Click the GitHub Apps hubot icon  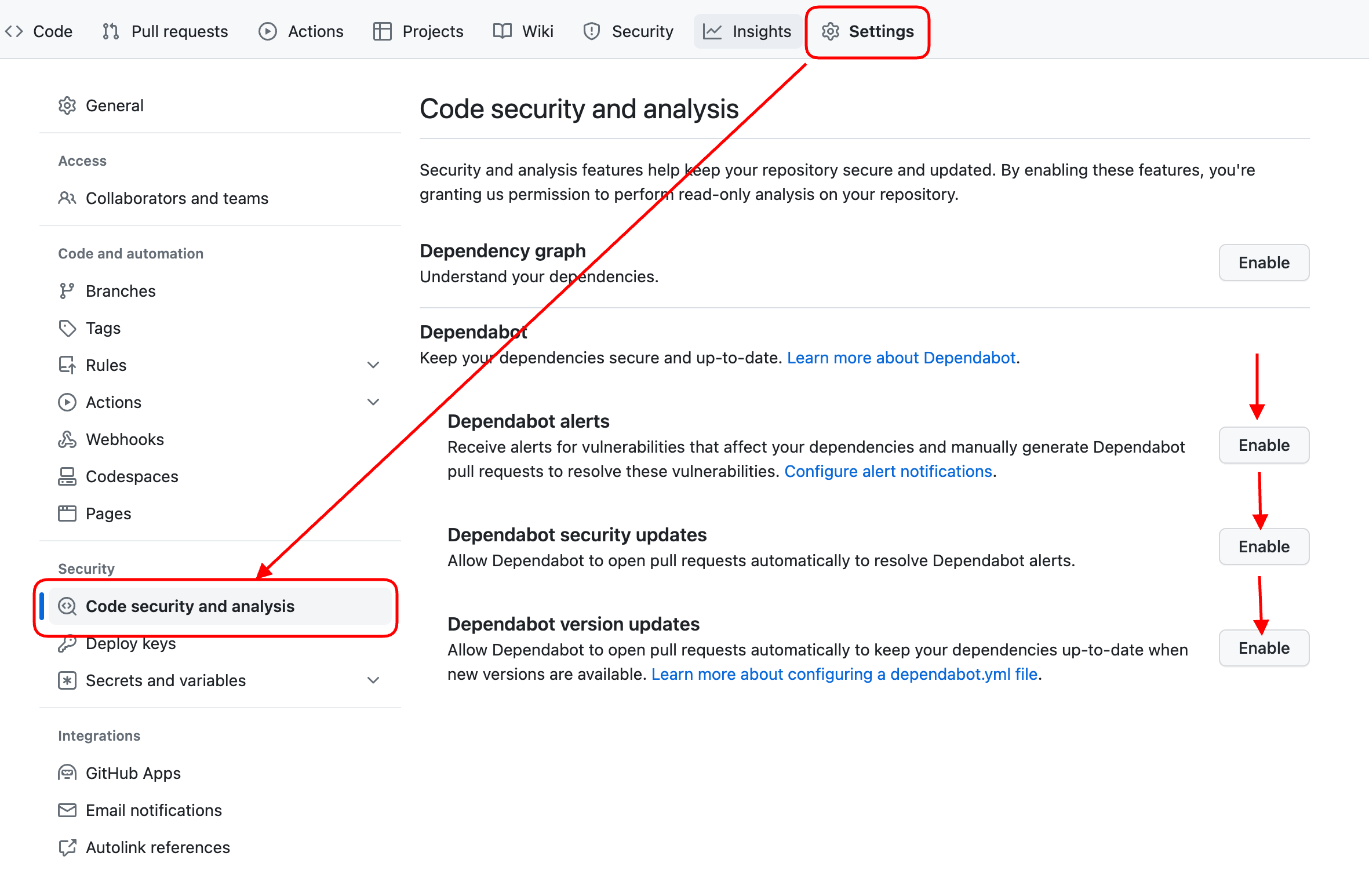(67, 773)
